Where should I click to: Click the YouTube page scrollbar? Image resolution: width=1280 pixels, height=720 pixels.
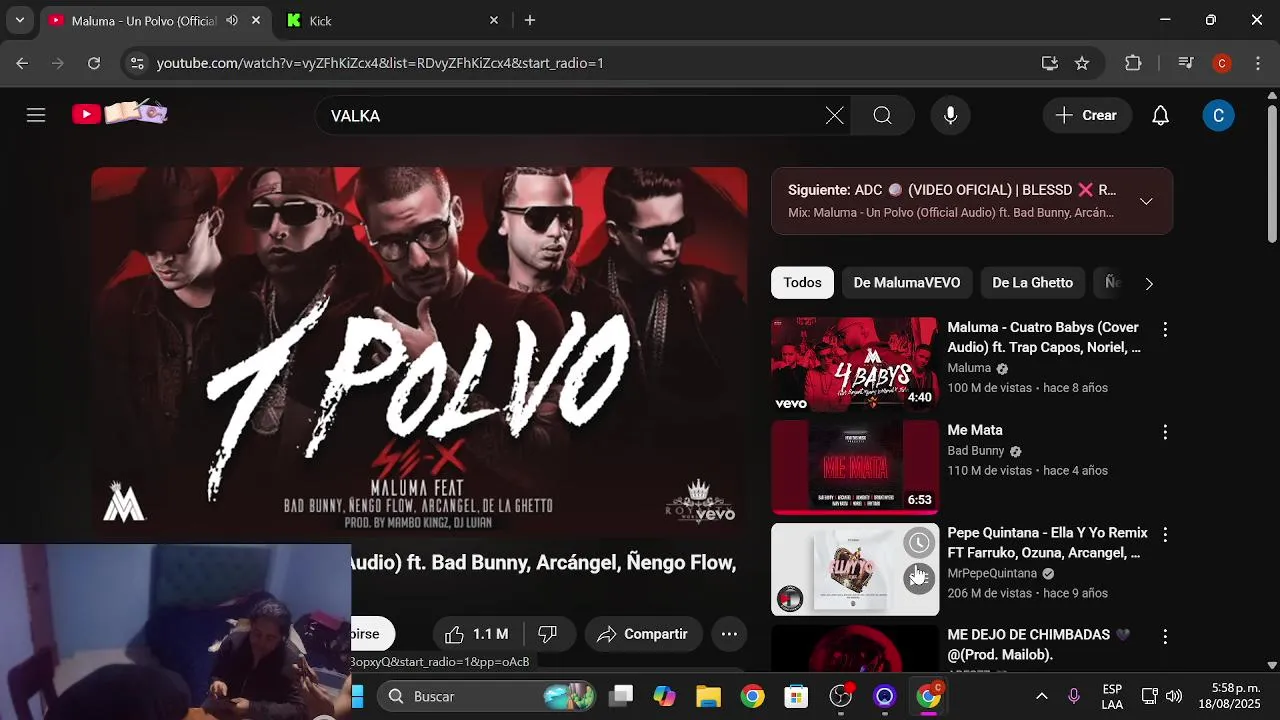(1272, 172)
